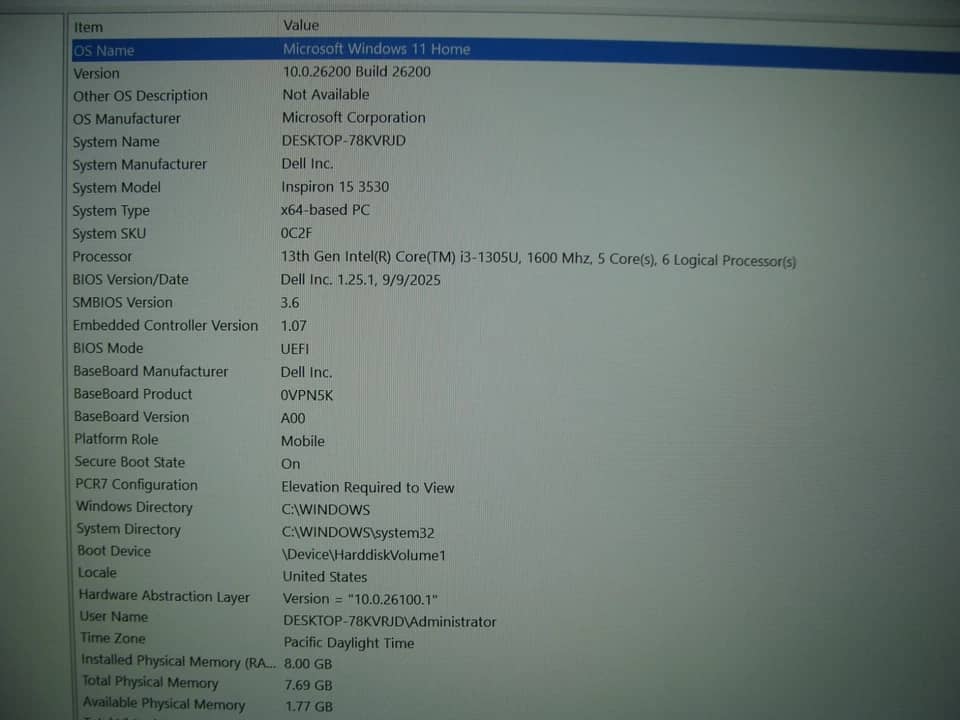Screen dimensions: 960x720
Task: Select the System Name row label
Action: click(116, 142)
